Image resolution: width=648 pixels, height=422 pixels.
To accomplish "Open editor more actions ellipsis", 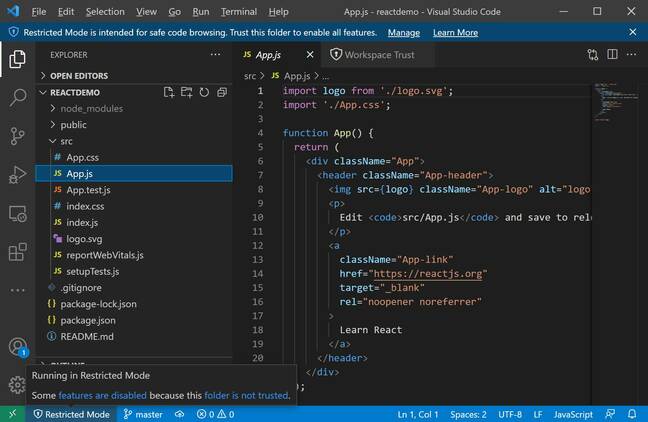I will [x=631, y=55].
